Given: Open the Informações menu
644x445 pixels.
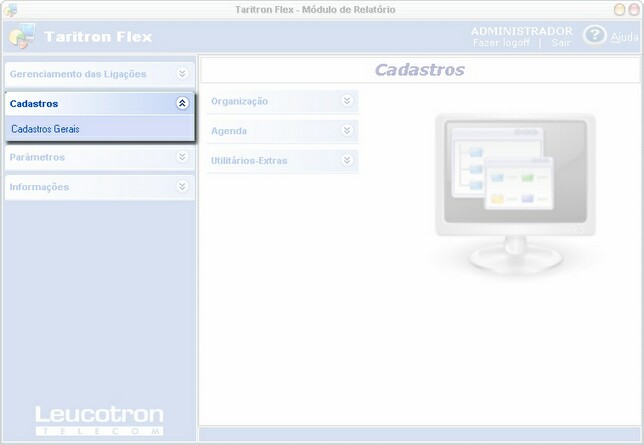Looking at the screenshot, I should tap(100, 187).
